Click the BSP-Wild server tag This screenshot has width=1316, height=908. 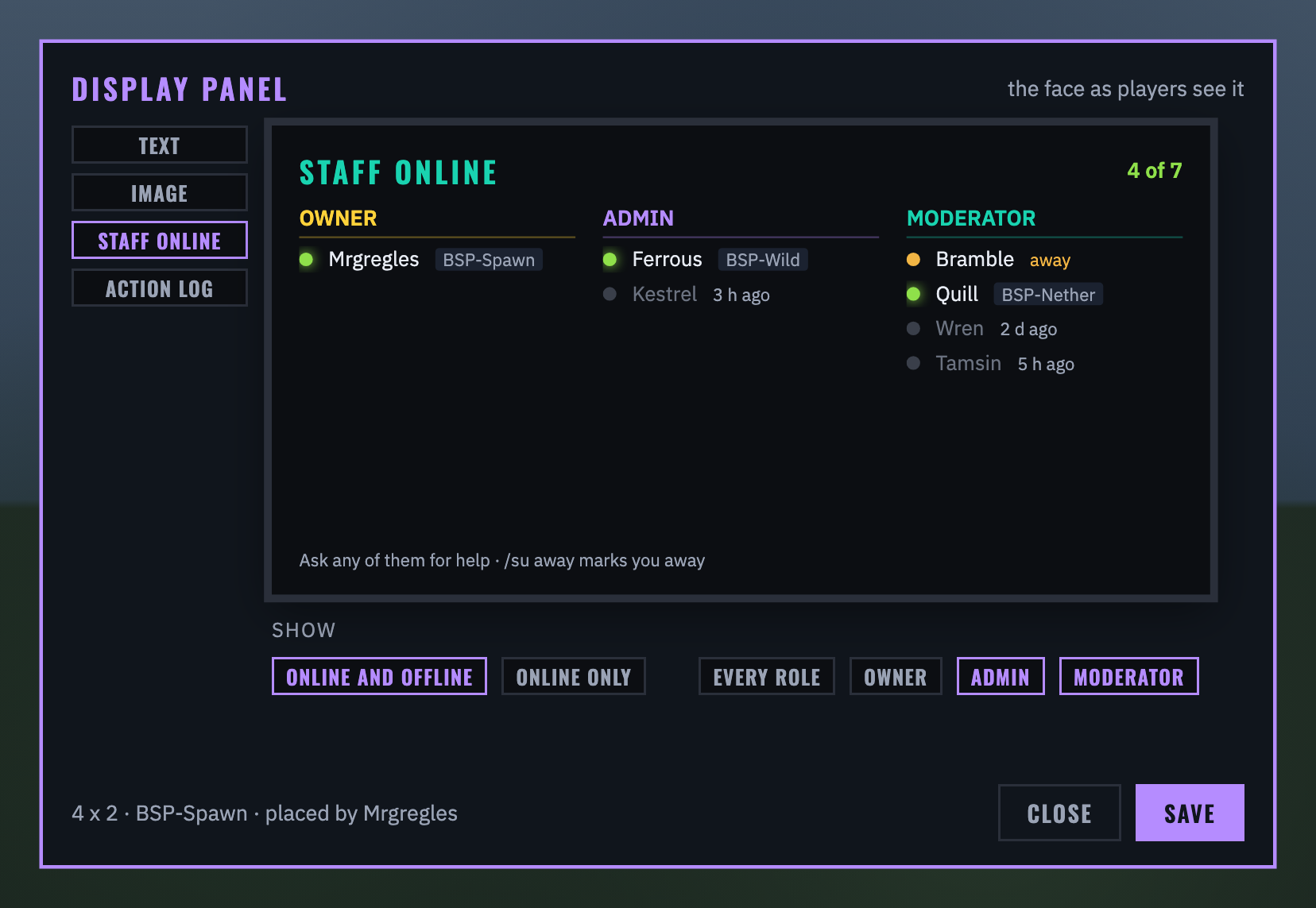pyautogui.click(x=763, y=260)
